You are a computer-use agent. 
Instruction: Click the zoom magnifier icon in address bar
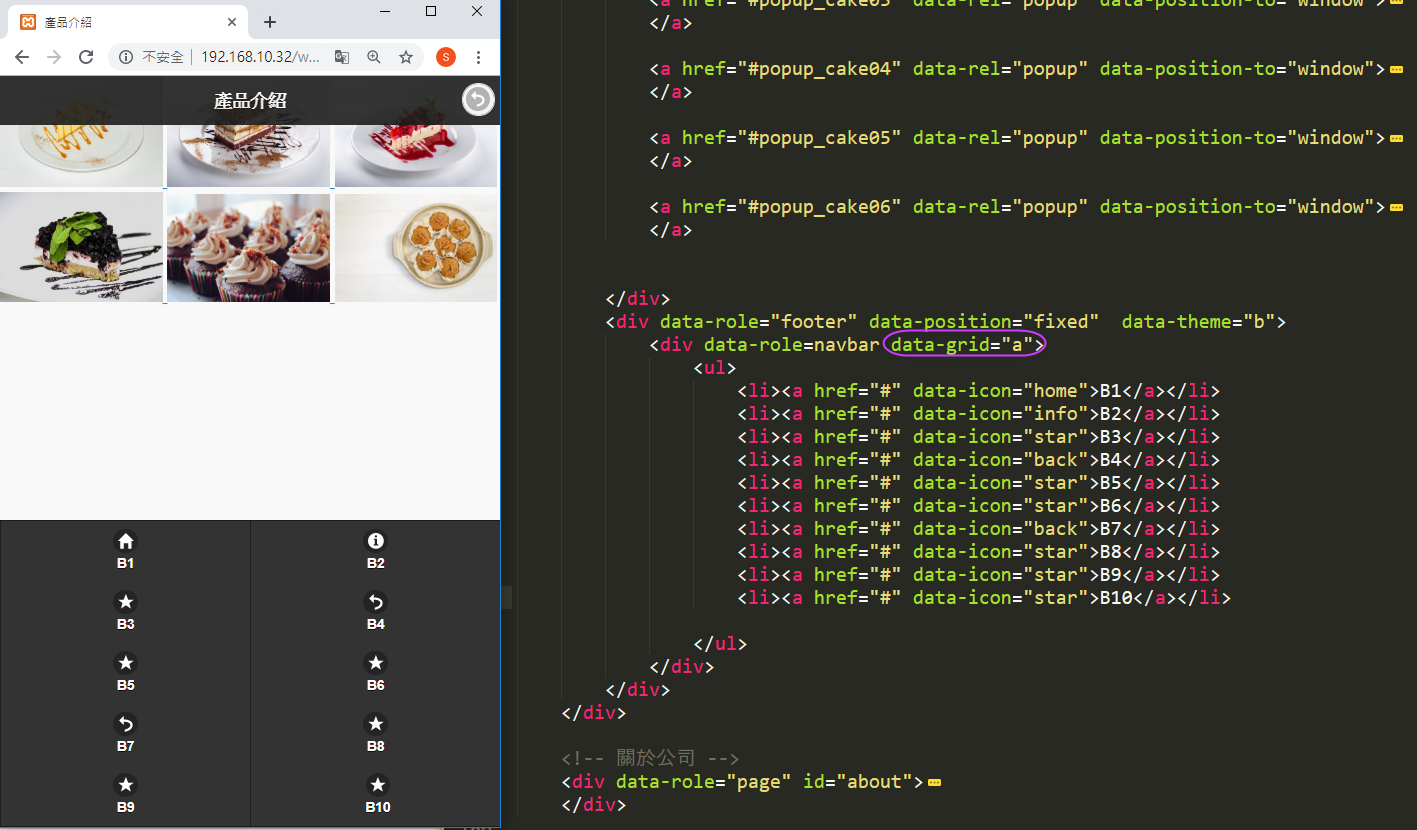pyautogui.click(x=374, y=57)
